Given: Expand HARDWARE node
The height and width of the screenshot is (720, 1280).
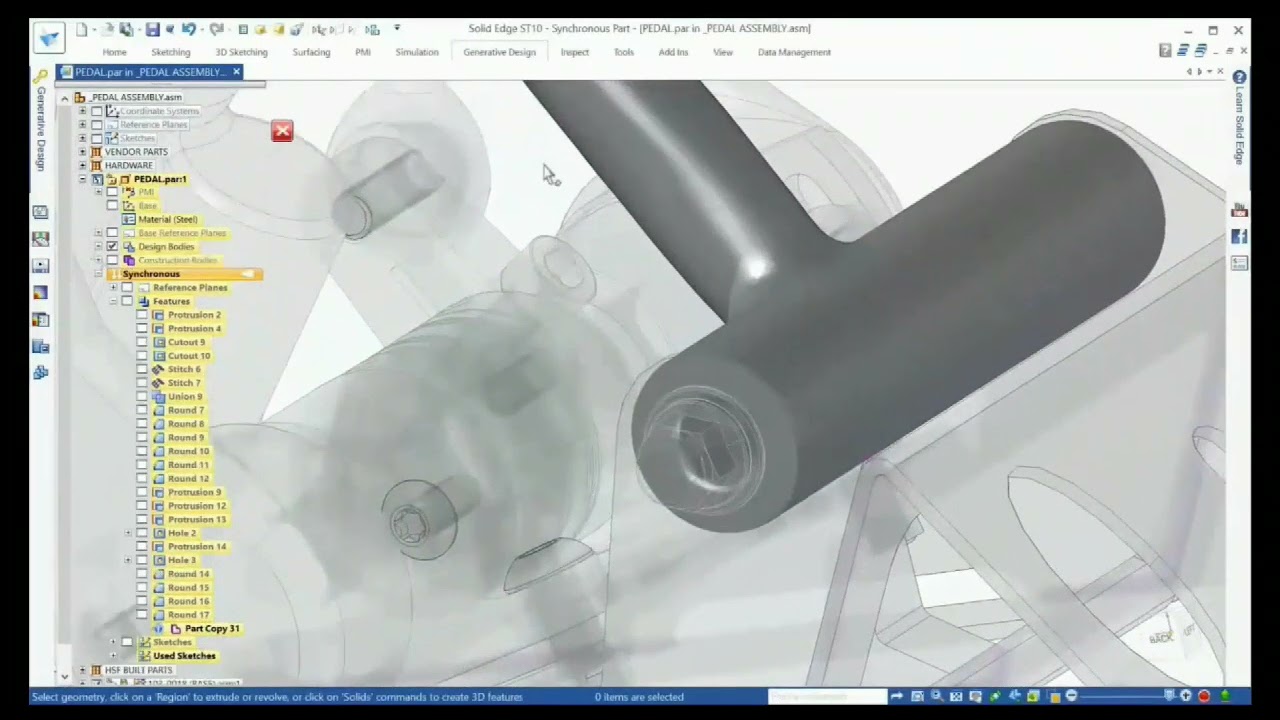Looking at the screenshot, I should point(82,165).
